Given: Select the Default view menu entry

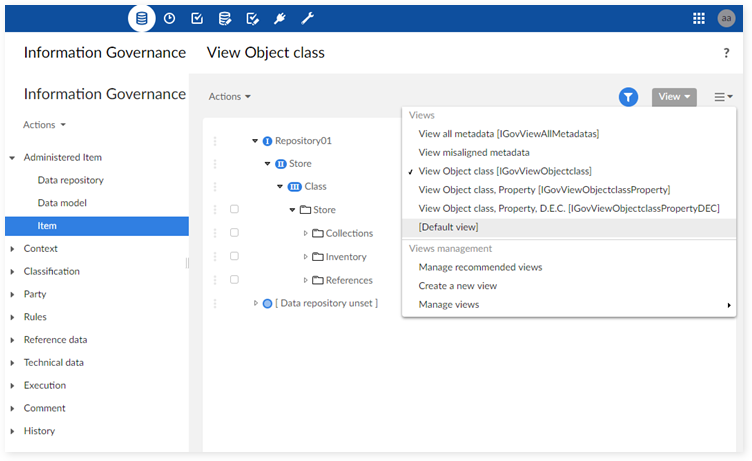Looking at the screenshot, I should tap(448, 227).
